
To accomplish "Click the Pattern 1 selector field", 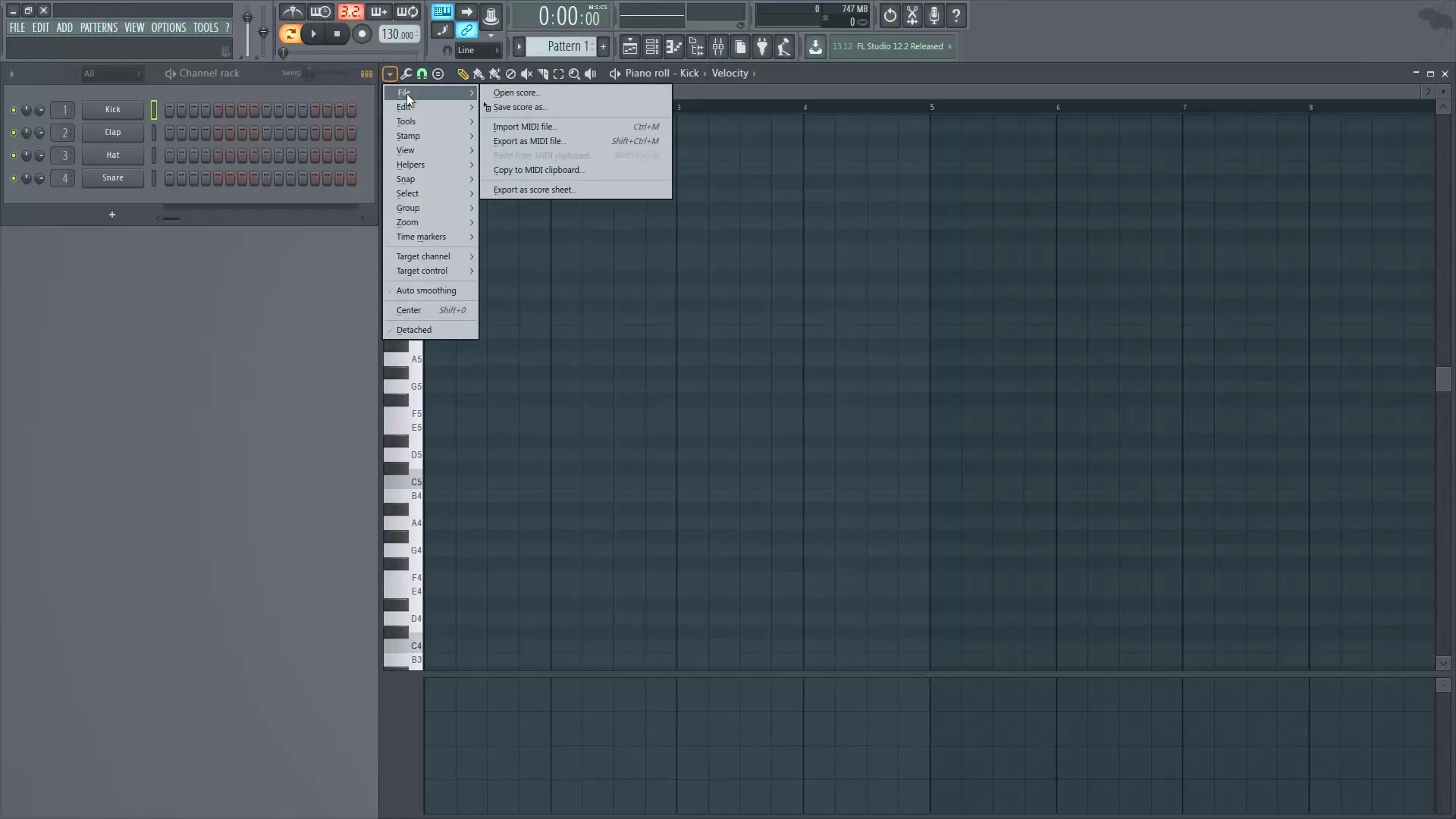I will coord(562,46).
